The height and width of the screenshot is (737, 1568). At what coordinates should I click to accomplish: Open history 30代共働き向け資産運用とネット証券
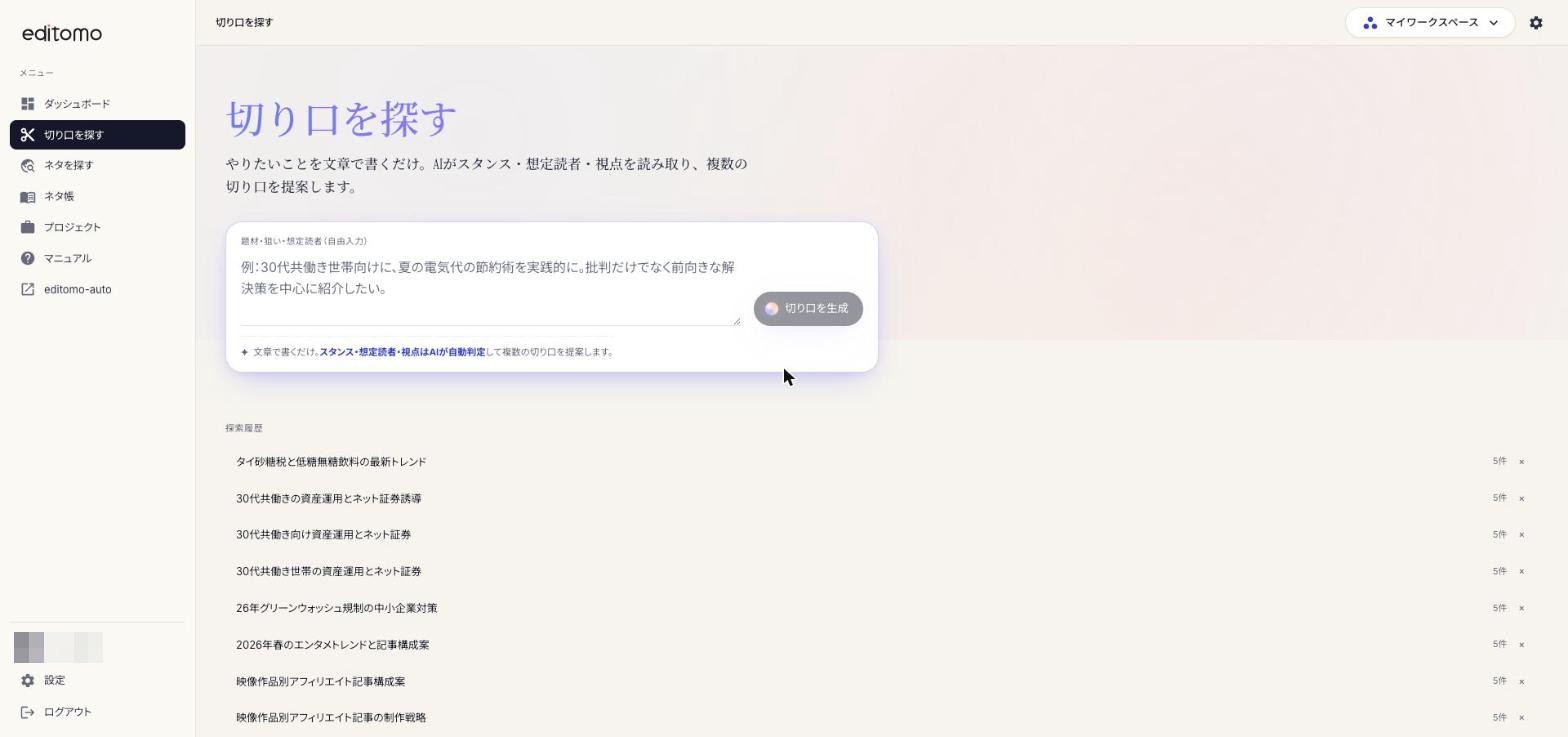tap(323, 535)
